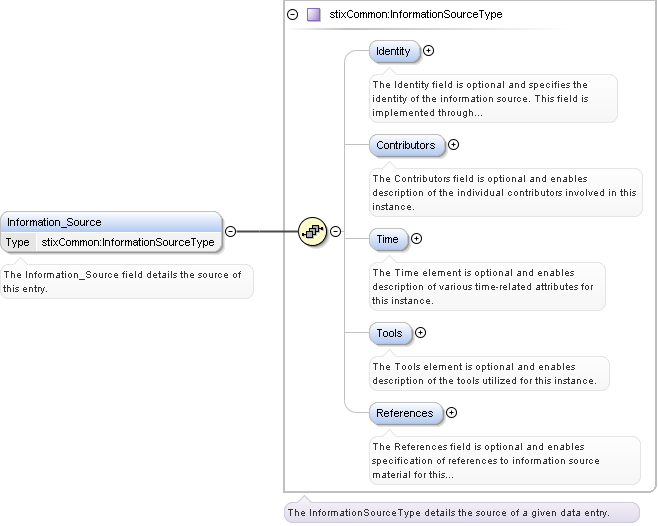The height and width of the screenshot is (526, 658).
Task: Collapse the sequence compositor children
Action: 336,231
